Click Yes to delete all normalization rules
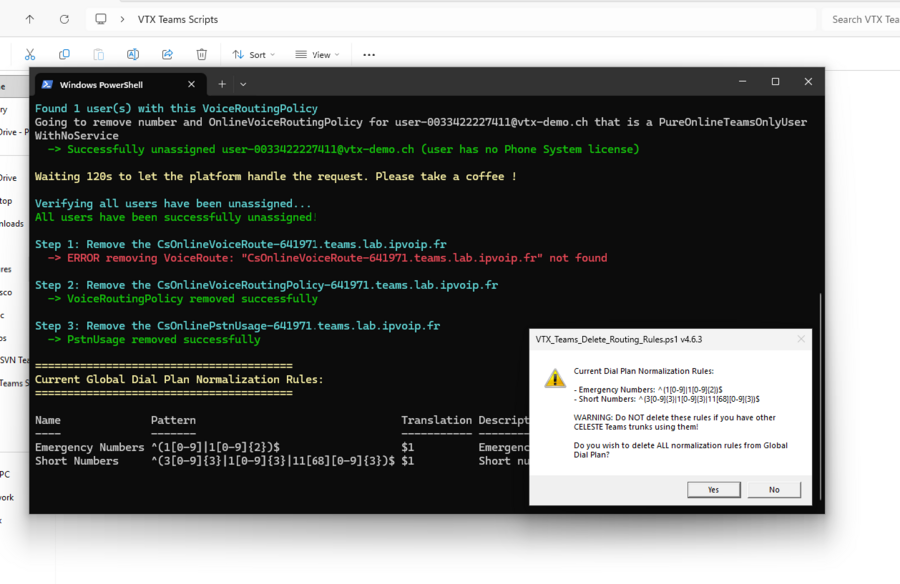Screen dimensions: 900x584 click(x=713, y=489)
